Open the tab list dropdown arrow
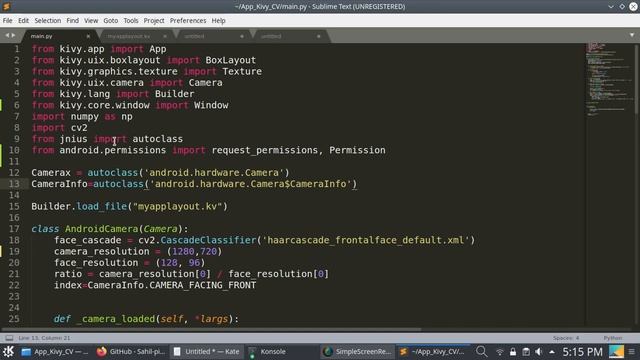This screenshot has height=360, width=640. point(632,36)
